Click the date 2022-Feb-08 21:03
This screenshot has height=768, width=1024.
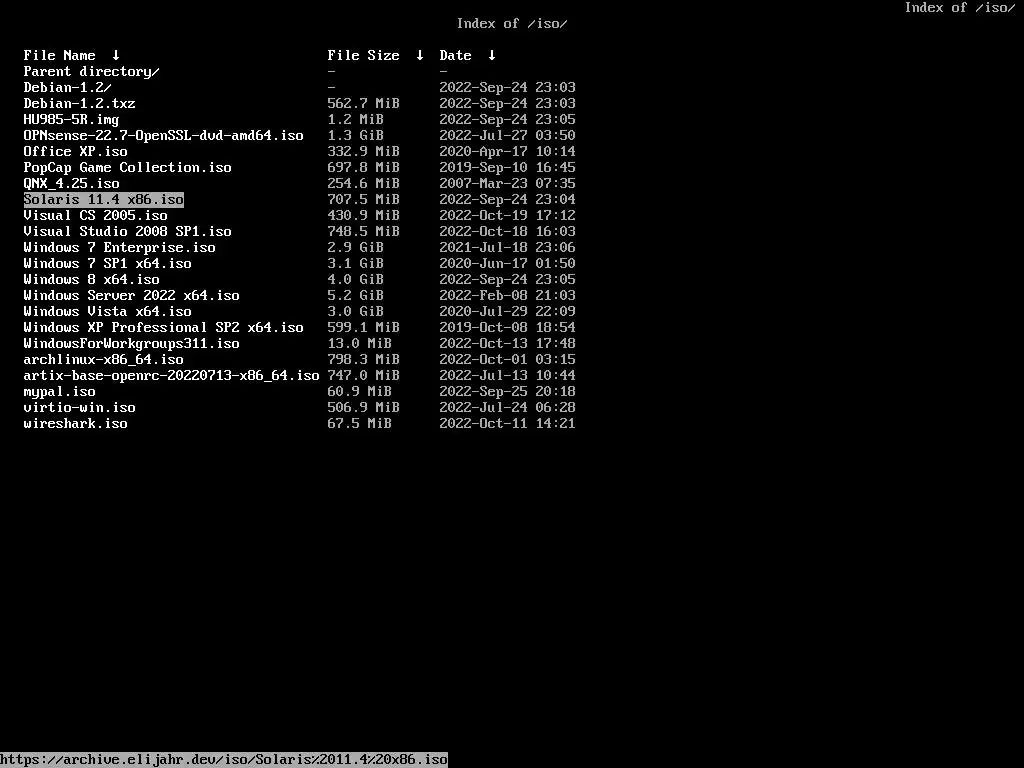(x=507, y=295)
